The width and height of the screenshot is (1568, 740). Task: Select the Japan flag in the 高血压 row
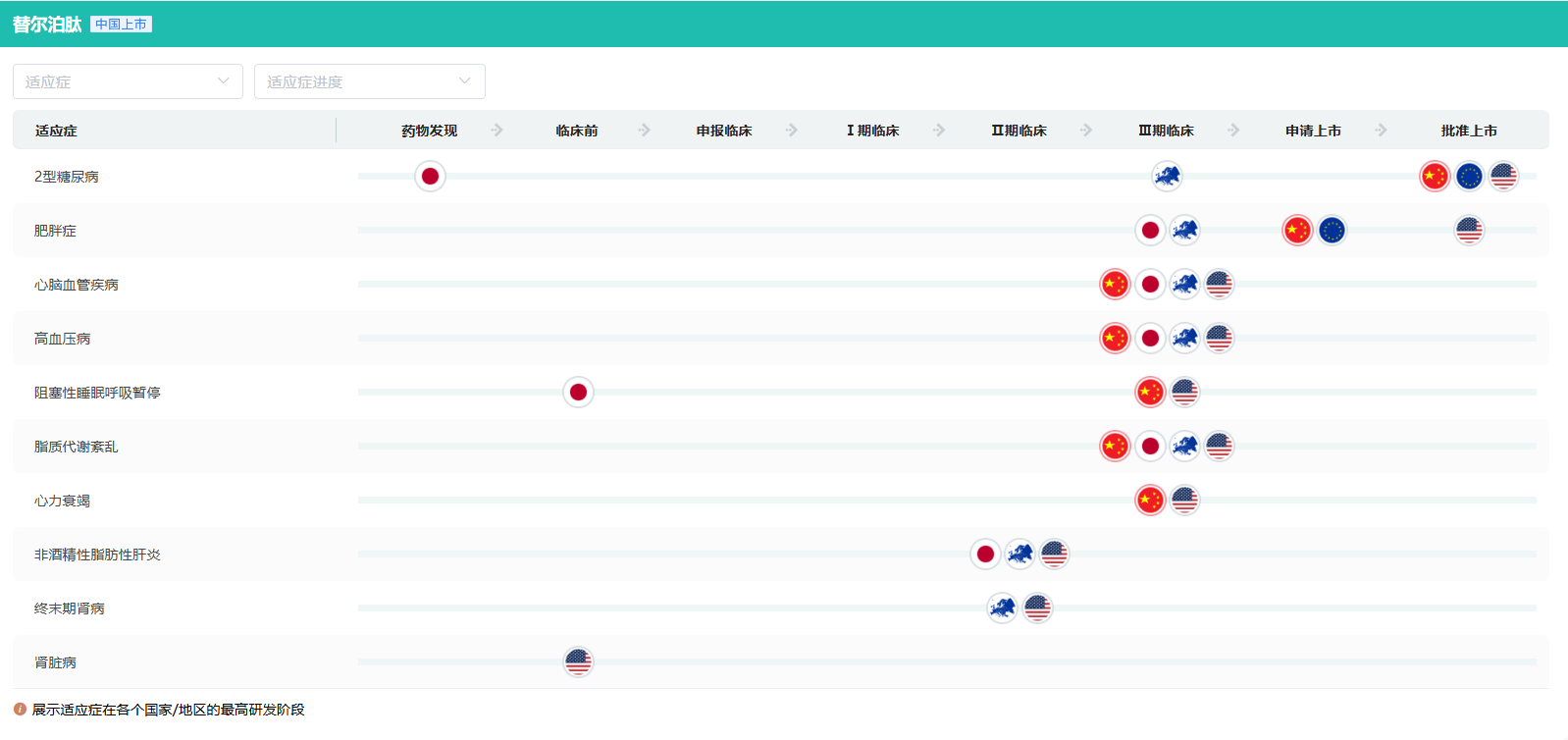coord(1150,339)
